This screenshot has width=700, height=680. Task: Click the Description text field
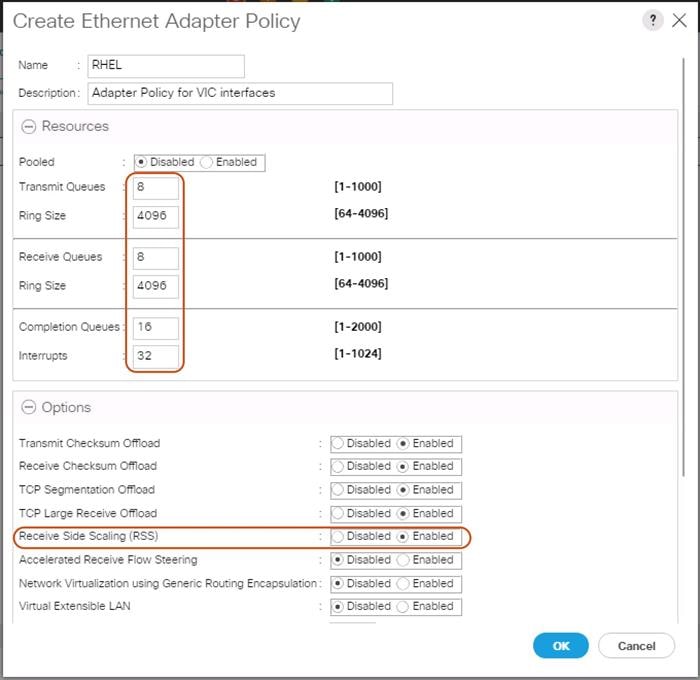click(240, 93)
